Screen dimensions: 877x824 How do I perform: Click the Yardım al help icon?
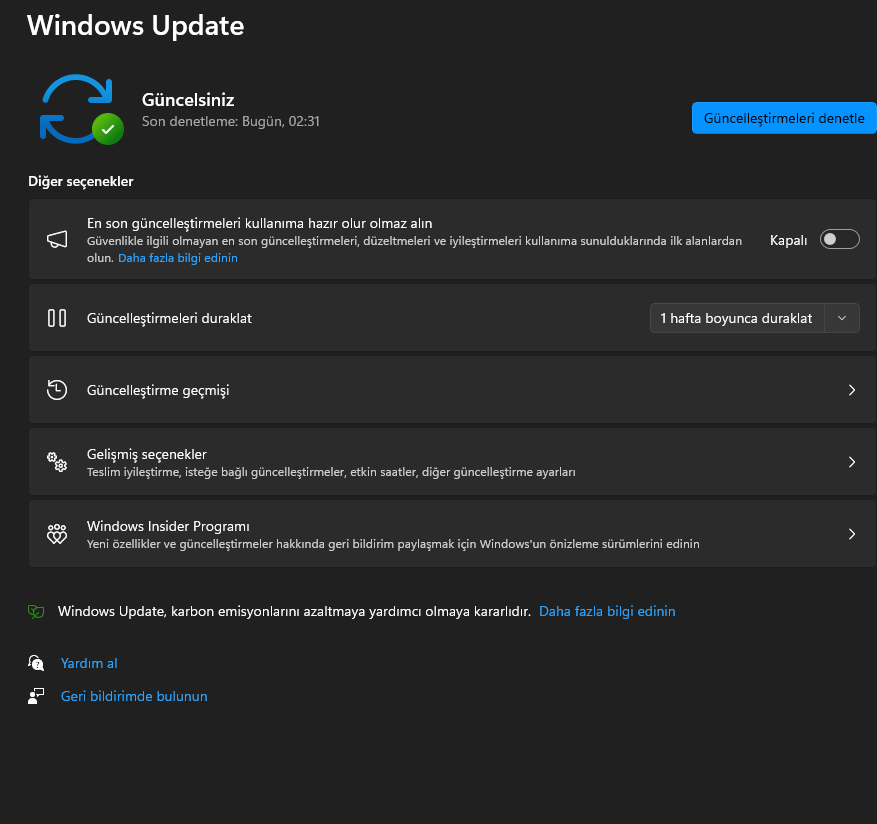point(36,663)
